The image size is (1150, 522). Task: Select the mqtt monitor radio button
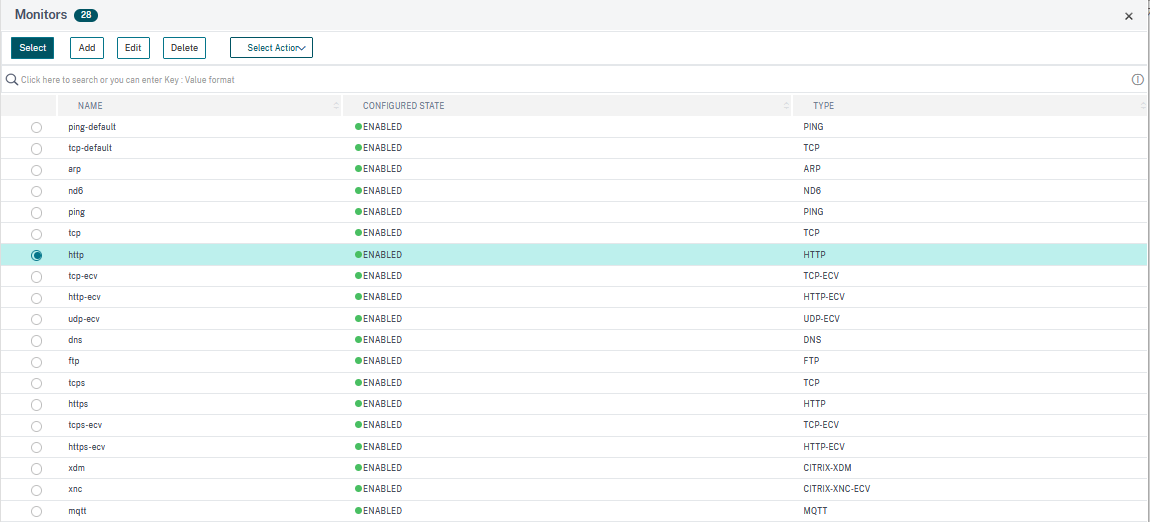click(37, 511)
